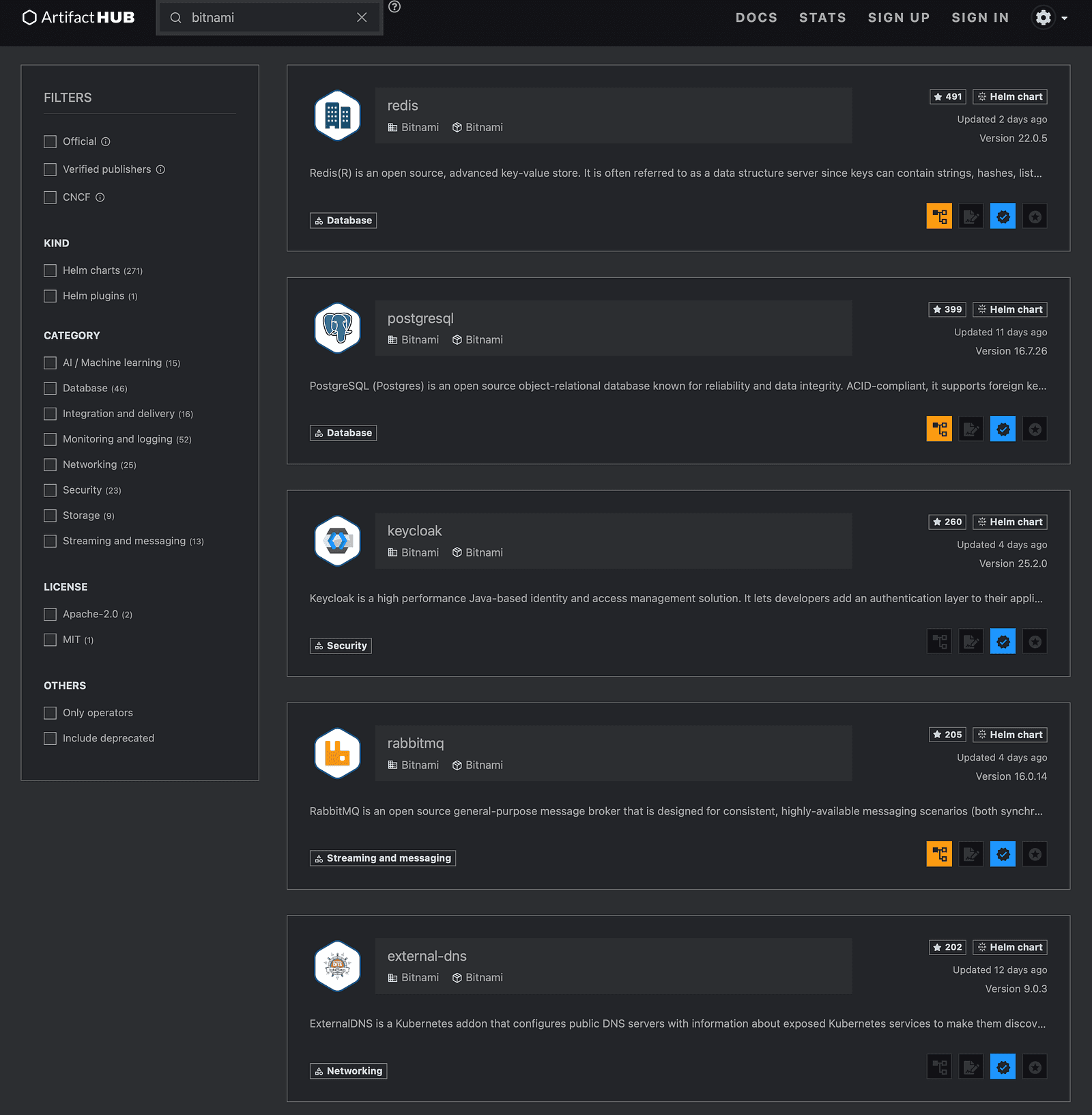Filter by Apache-2.0 license
The height and width of the screenshot is (1115, 1092).
[x=50, y=615]
